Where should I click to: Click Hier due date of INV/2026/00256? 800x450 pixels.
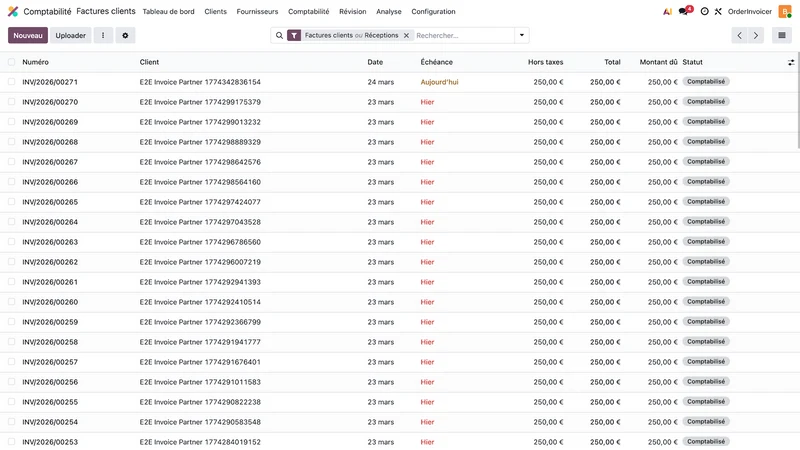[x=427, y=382]
